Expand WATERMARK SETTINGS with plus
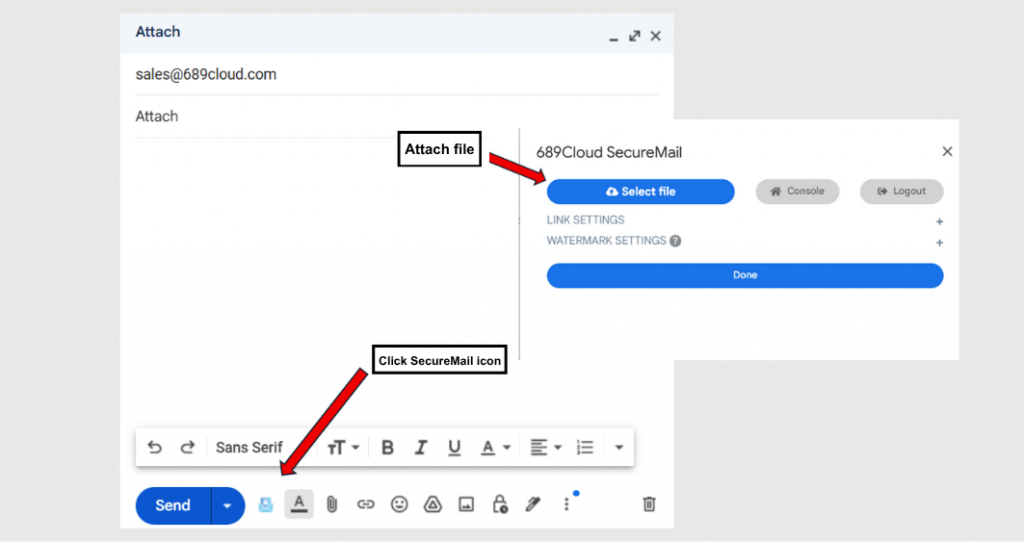The image size is (1024, 542). pos(939,243)
